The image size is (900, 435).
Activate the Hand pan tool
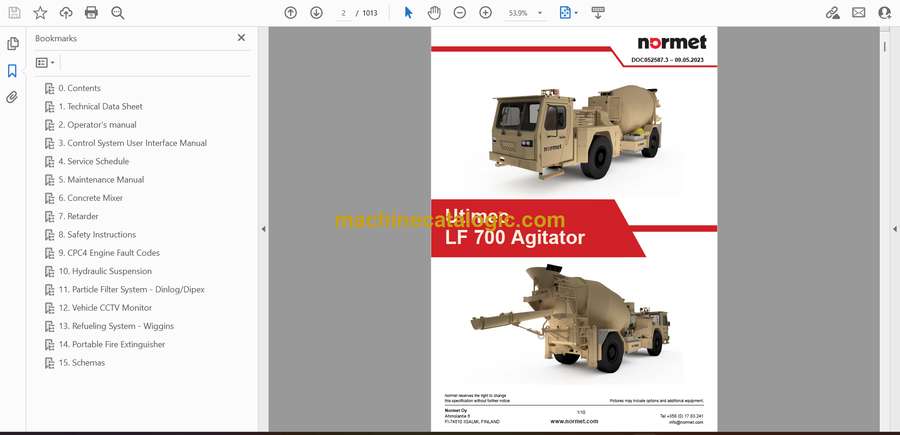pyautogui.click(x=434, y=13)
